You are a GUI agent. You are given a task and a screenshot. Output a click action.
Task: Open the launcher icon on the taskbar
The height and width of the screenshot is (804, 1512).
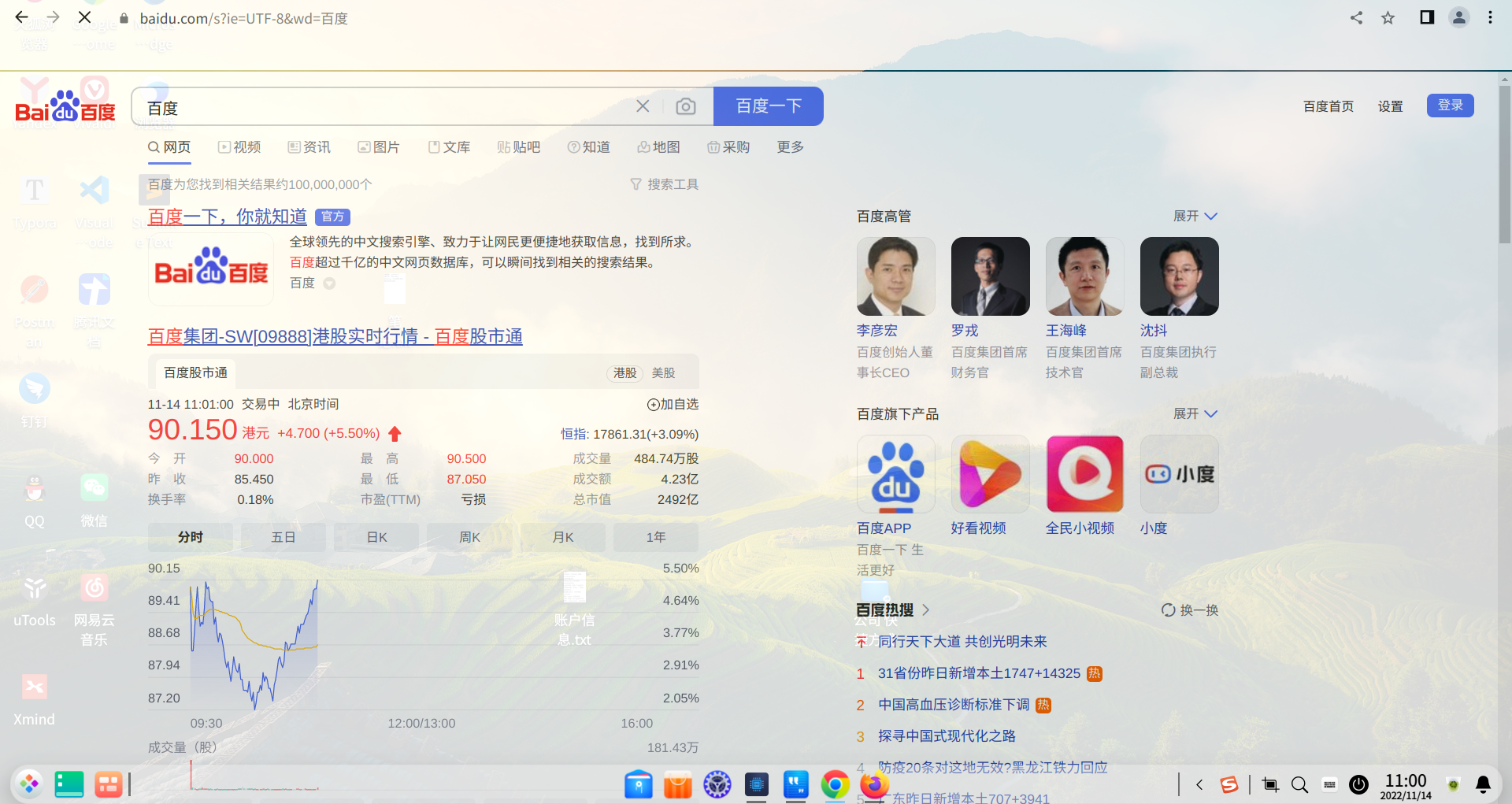29,784
